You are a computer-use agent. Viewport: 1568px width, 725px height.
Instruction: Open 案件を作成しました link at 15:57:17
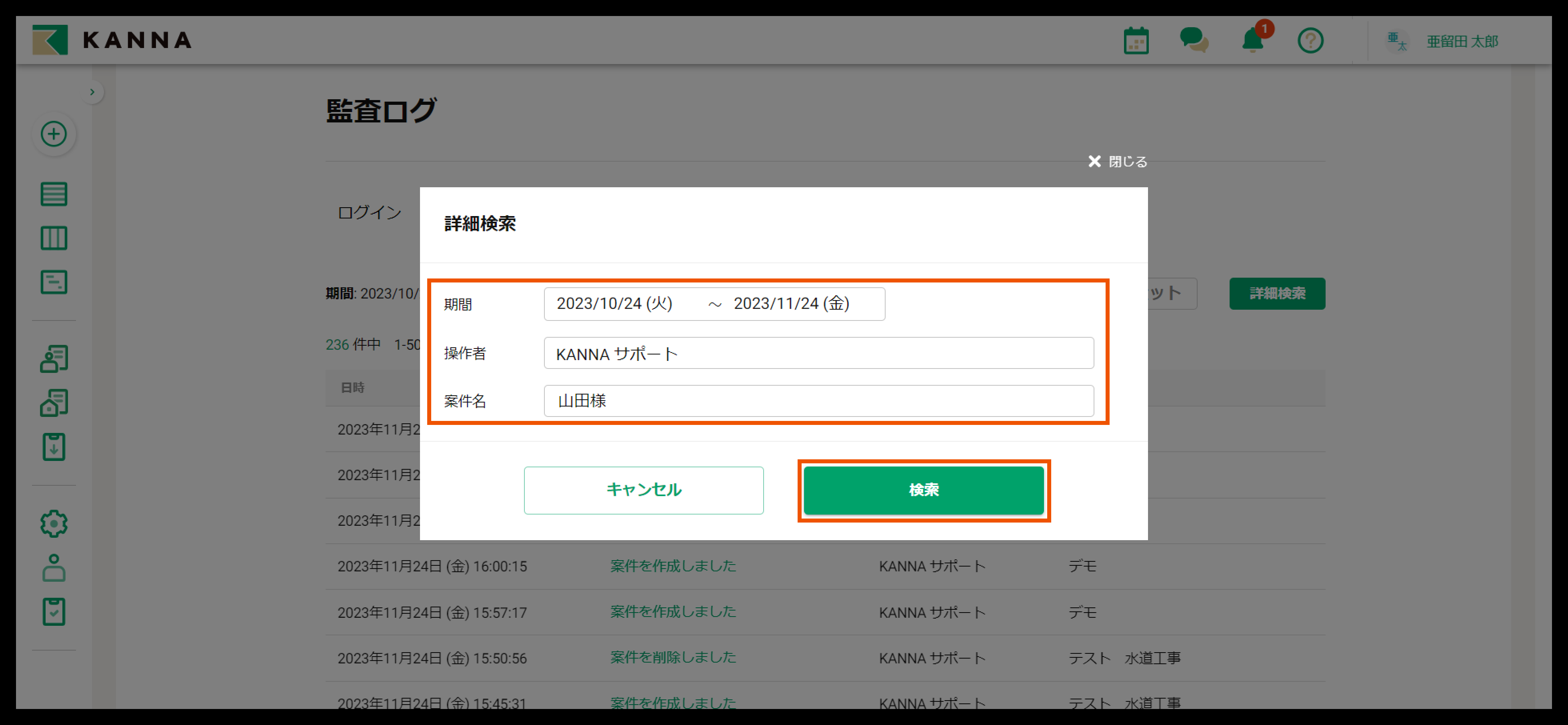coord(673,612)
